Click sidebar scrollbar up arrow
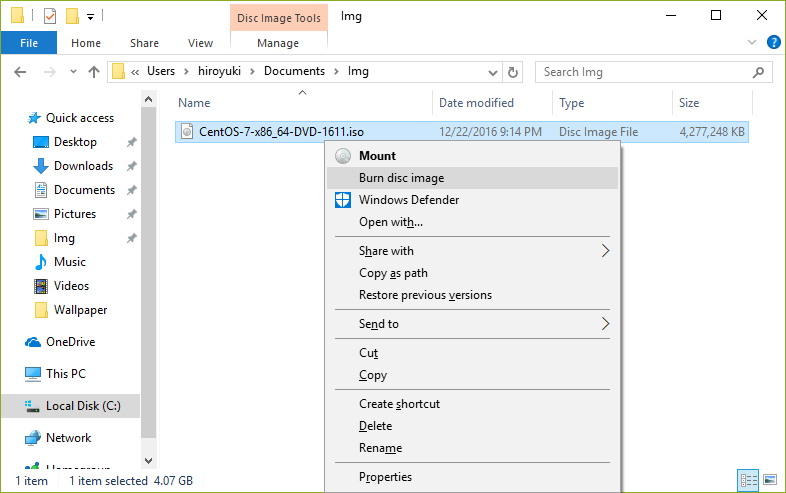Screen dimensions: 786x493 pyautogui.click(x=148, y=99)
